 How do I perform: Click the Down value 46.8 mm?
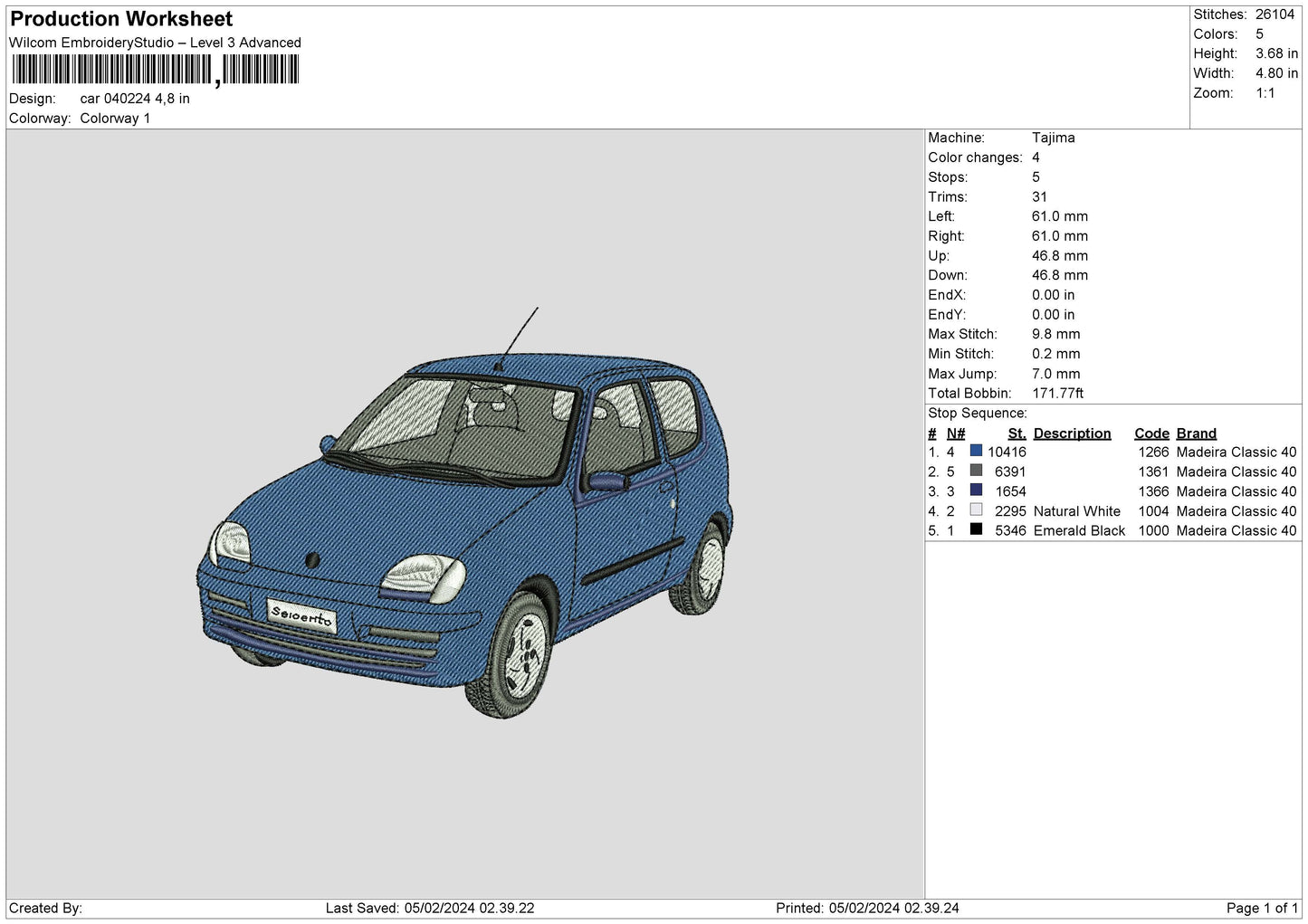click(1060, 275)
